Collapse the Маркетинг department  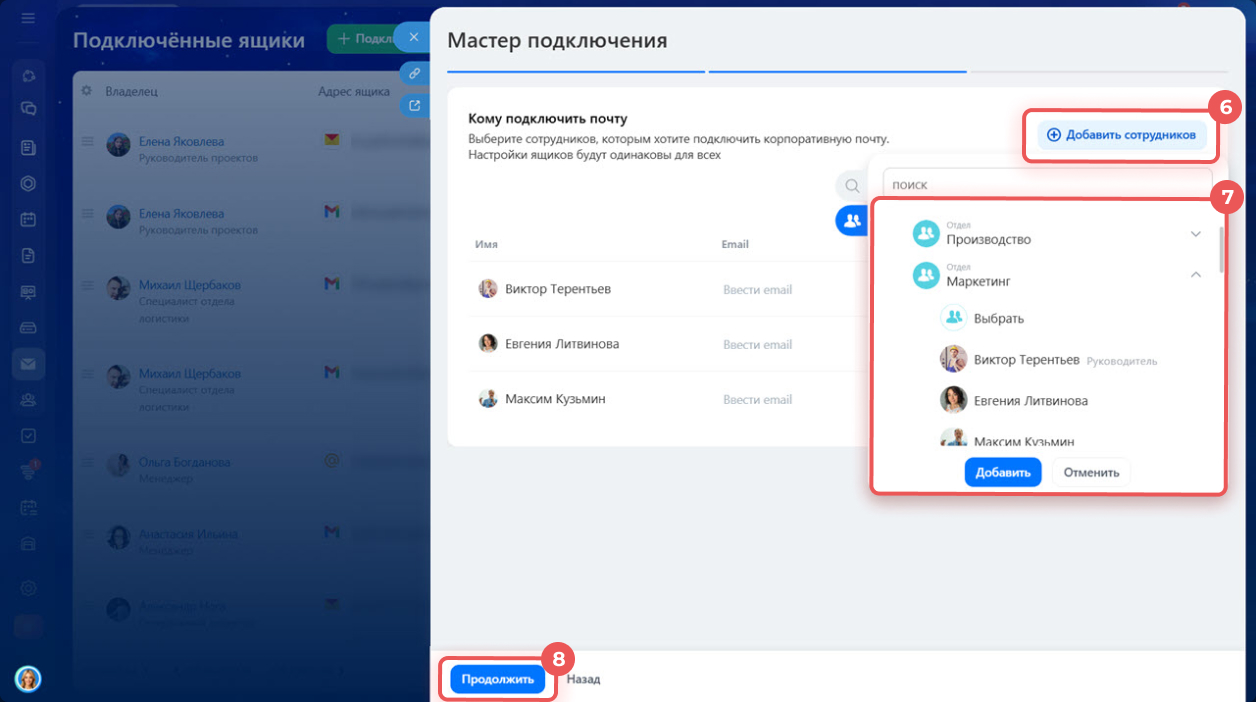pos(1195,275)
